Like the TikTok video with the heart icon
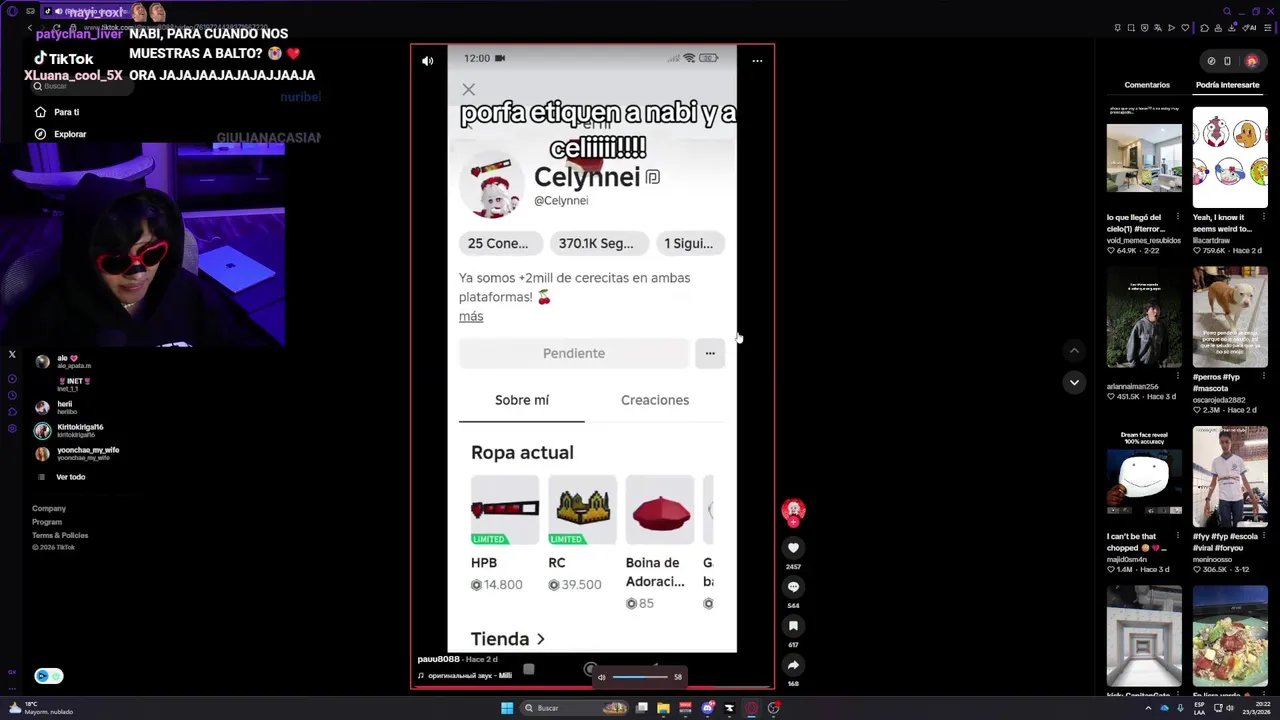 coord(793,548)
